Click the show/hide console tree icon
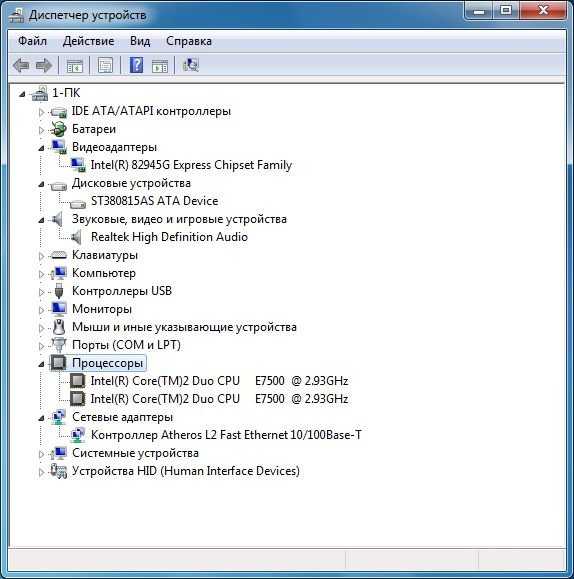 [x=75, y=66]
